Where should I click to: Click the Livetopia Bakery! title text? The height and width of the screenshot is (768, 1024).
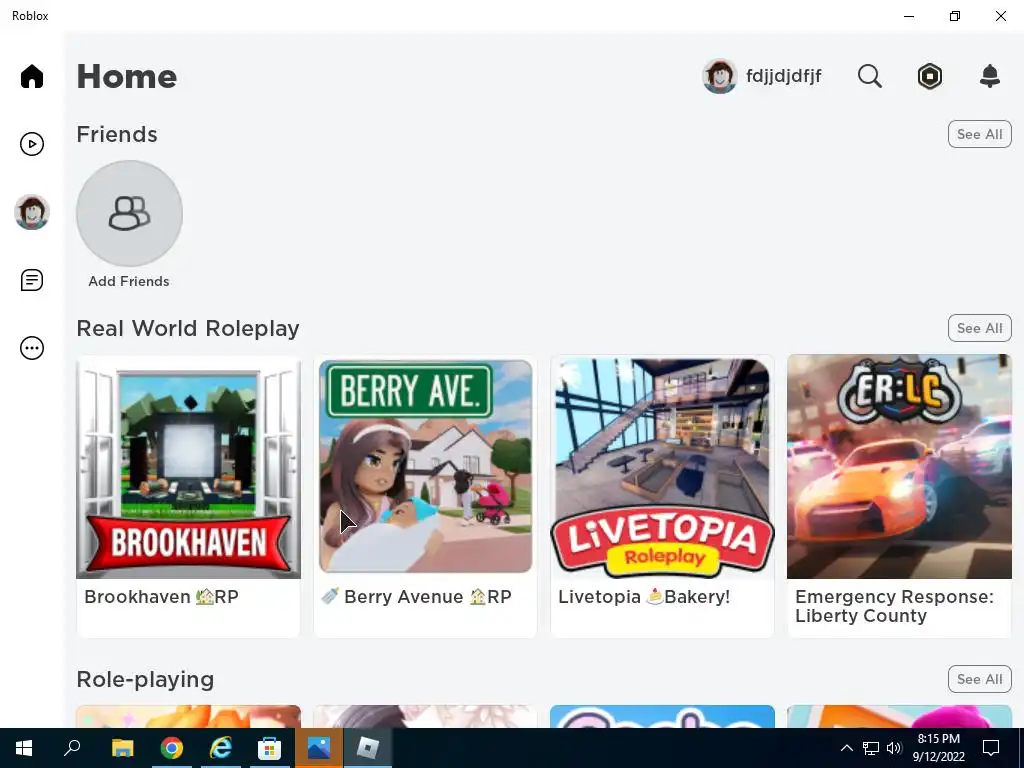pyautogui.click(x=644, y=597)
